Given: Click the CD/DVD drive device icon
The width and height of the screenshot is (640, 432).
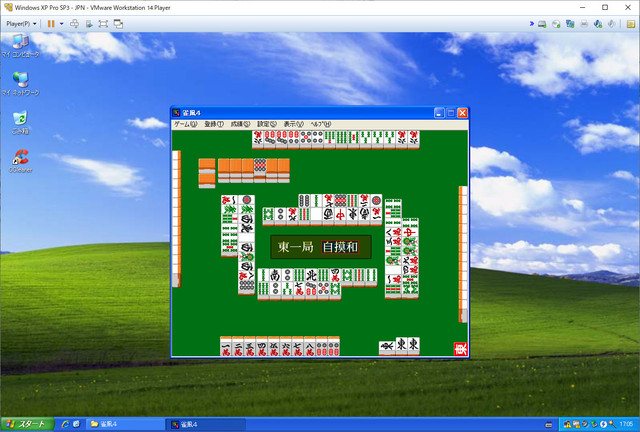Looking at the screenshot, I should pos(556,24).
